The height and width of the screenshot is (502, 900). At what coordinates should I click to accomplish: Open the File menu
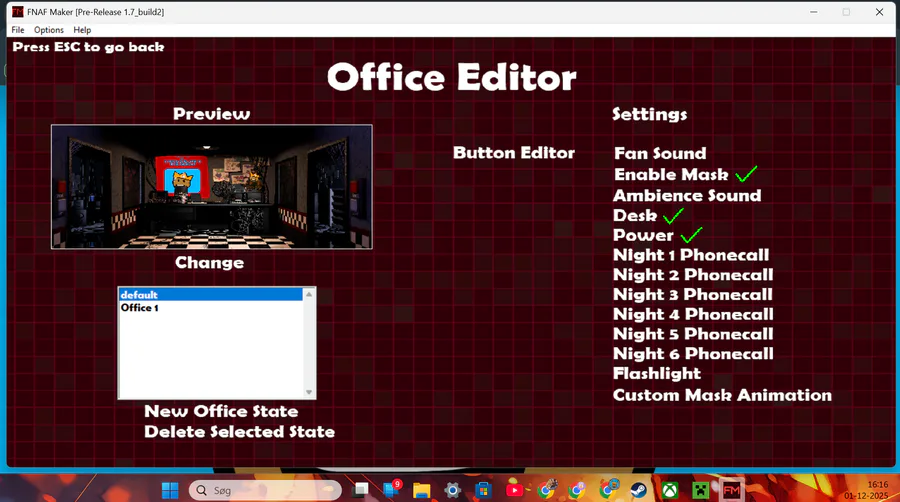pyautogui.click(x=18, y=30)
